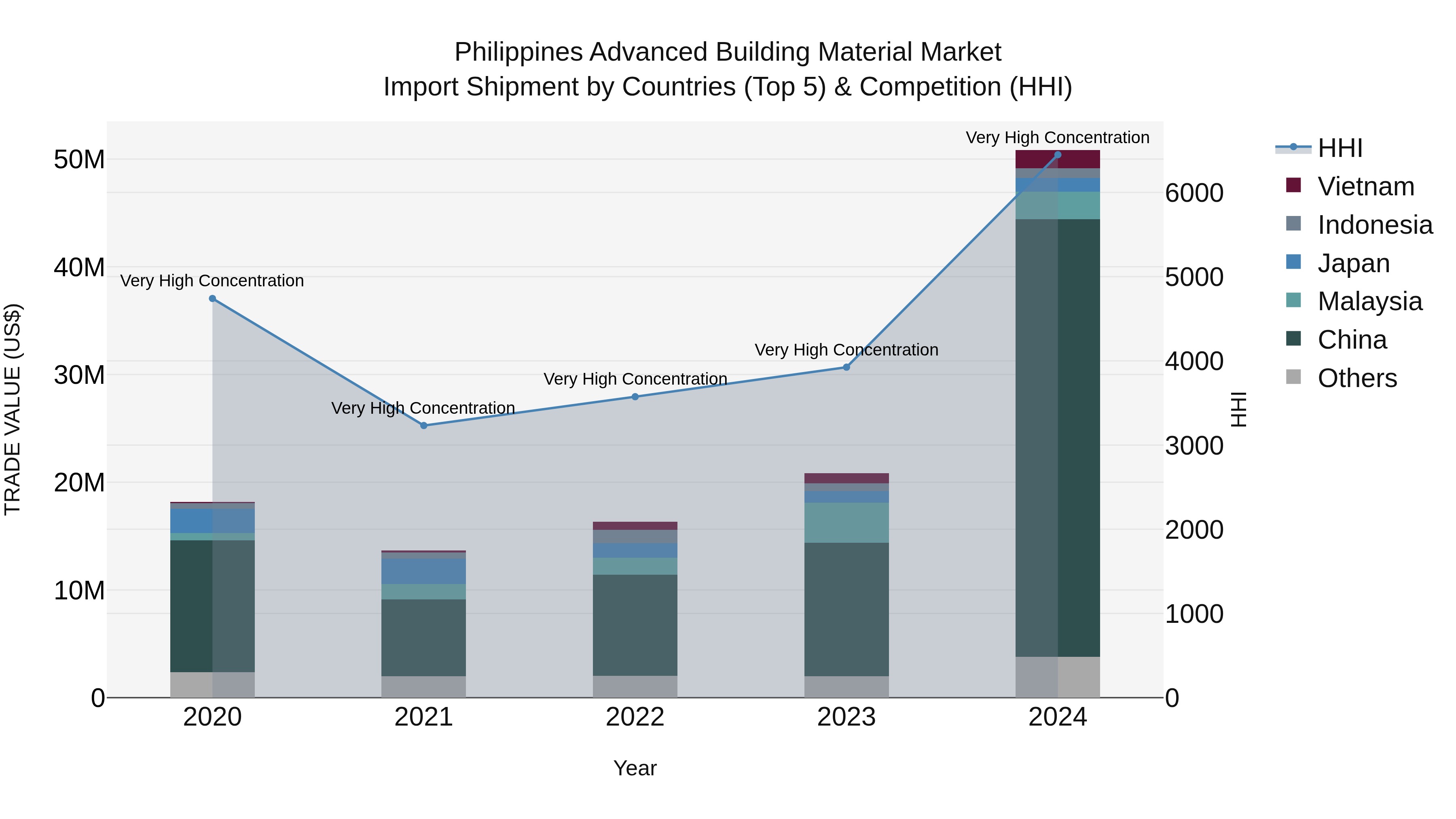Screen dimensions: 1456x819
Task: Click the Malaysia teal legend swatch
Action: pos(1293,300)
